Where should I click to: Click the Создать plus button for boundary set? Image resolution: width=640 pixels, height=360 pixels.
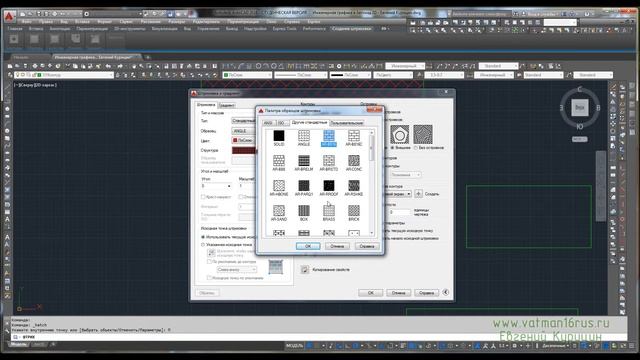coord(418,194)
